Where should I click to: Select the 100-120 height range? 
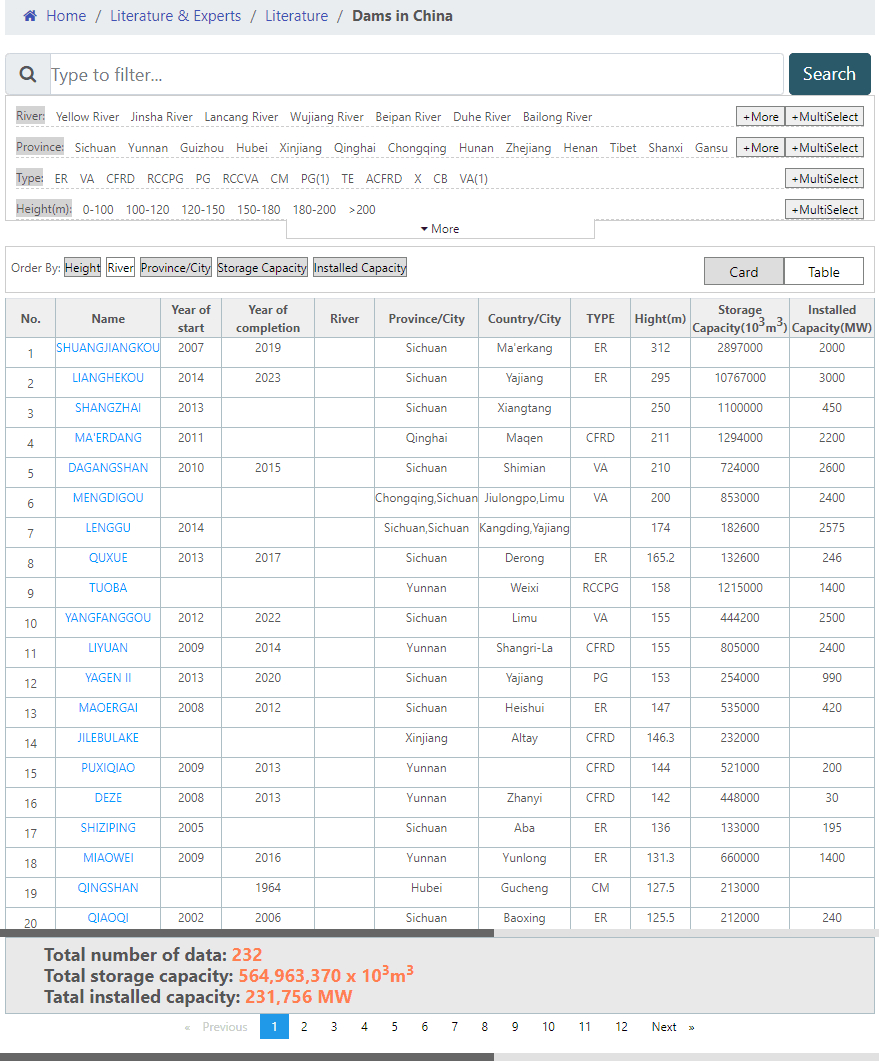(x=148, y=210)
